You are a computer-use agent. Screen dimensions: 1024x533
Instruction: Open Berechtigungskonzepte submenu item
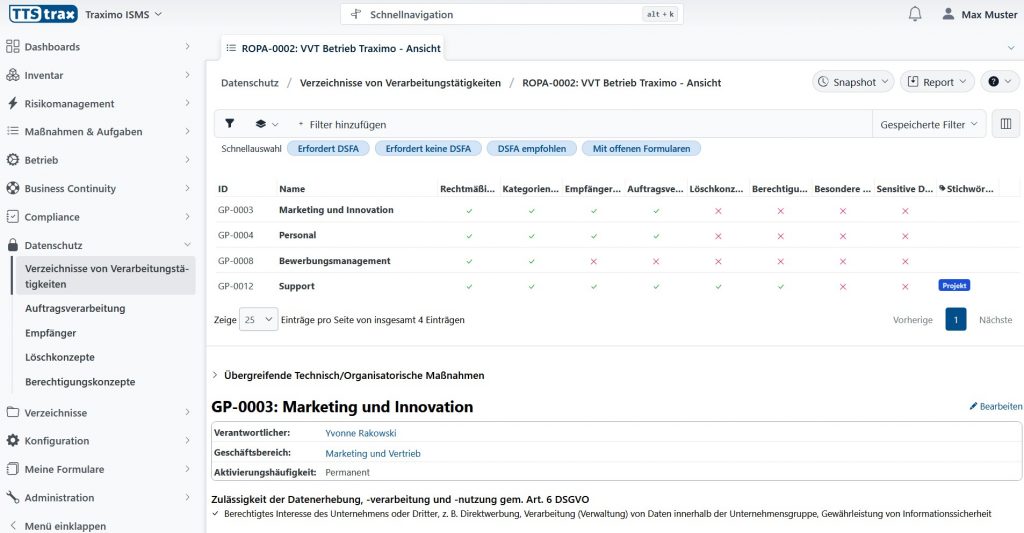click(x=80, y=381)
